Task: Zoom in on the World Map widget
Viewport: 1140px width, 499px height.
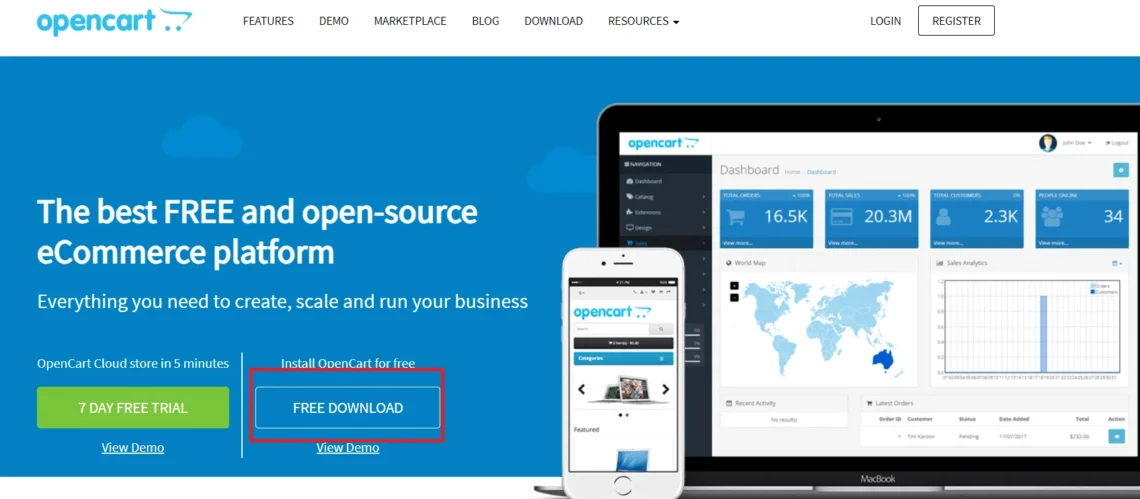Action: pos(734,285)
